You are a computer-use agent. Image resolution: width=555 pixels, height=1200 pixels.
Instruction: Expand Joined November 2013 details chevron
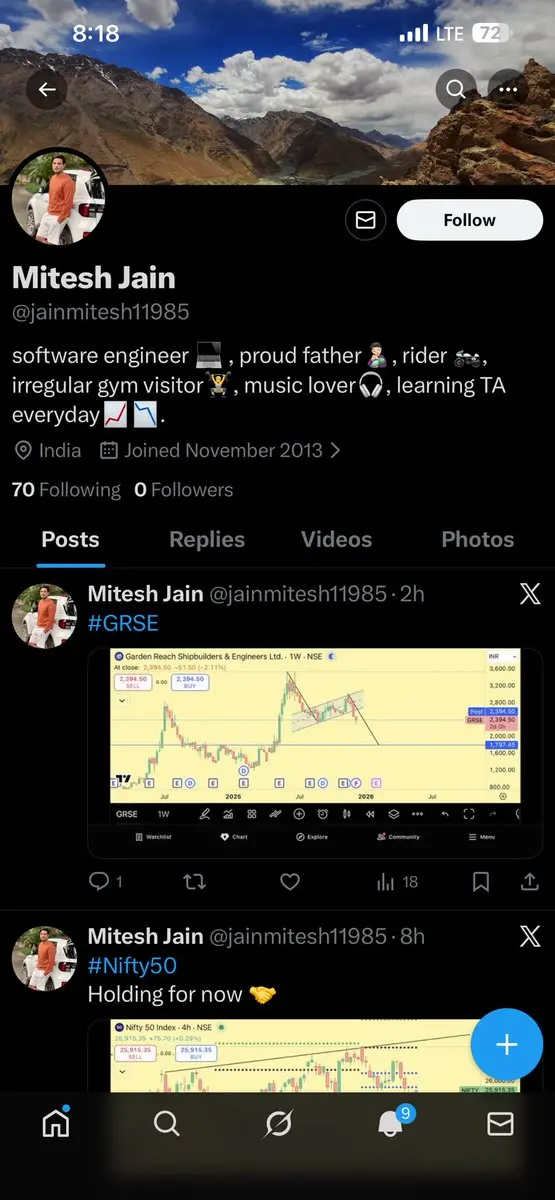click(x=335, y=451)
